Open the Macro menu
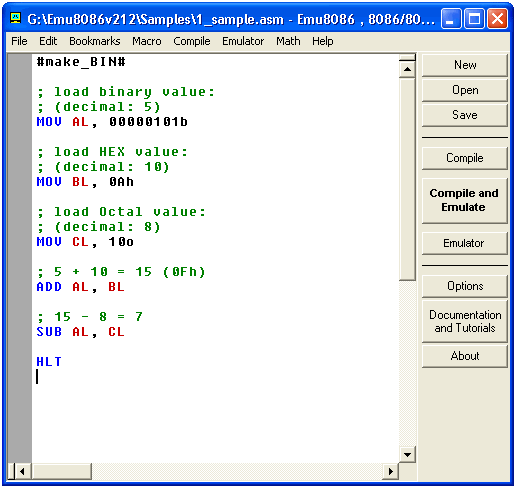 [147, 41]
